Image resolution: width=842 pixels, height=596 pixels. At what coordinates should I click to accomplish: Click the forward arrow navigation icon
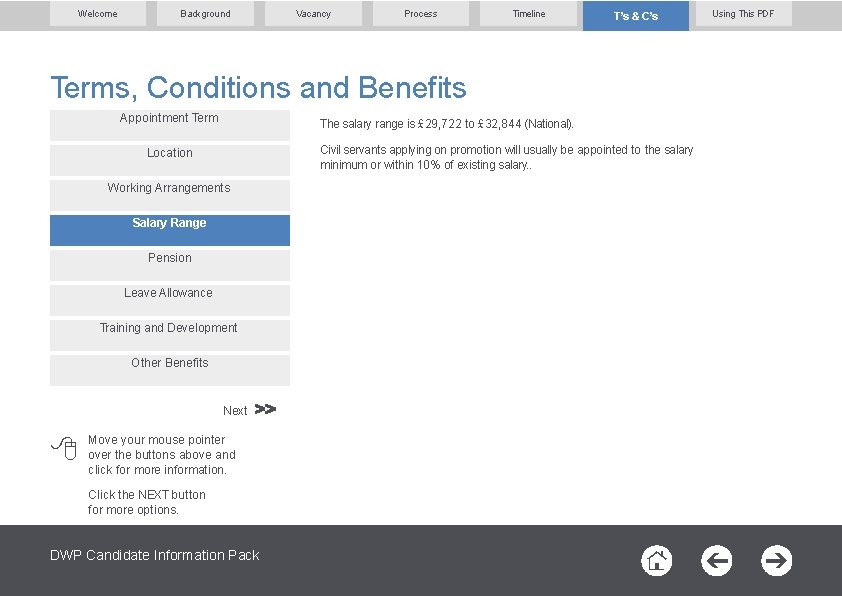coord(776,561)
